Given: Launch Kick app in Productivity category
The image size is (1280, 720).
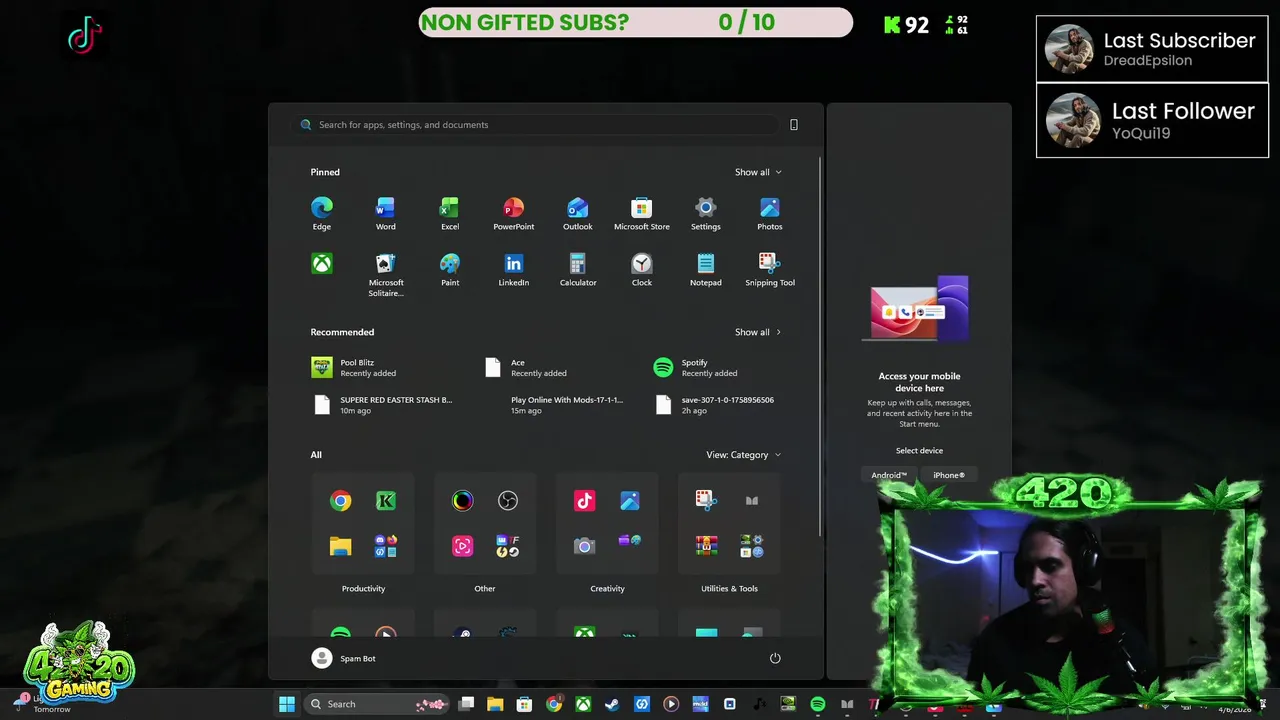Looking at the screenshot, I should (x=386, y=501).
